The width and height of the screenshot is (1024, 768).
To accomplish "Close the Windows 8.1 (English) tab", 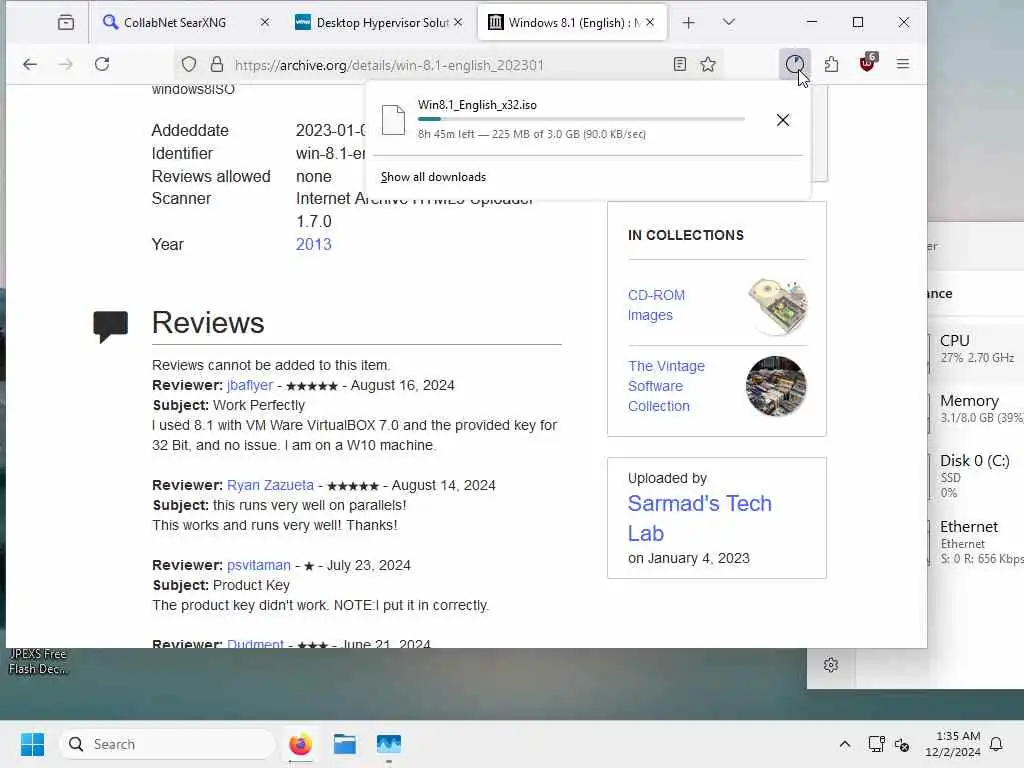I will click(650, 22).
